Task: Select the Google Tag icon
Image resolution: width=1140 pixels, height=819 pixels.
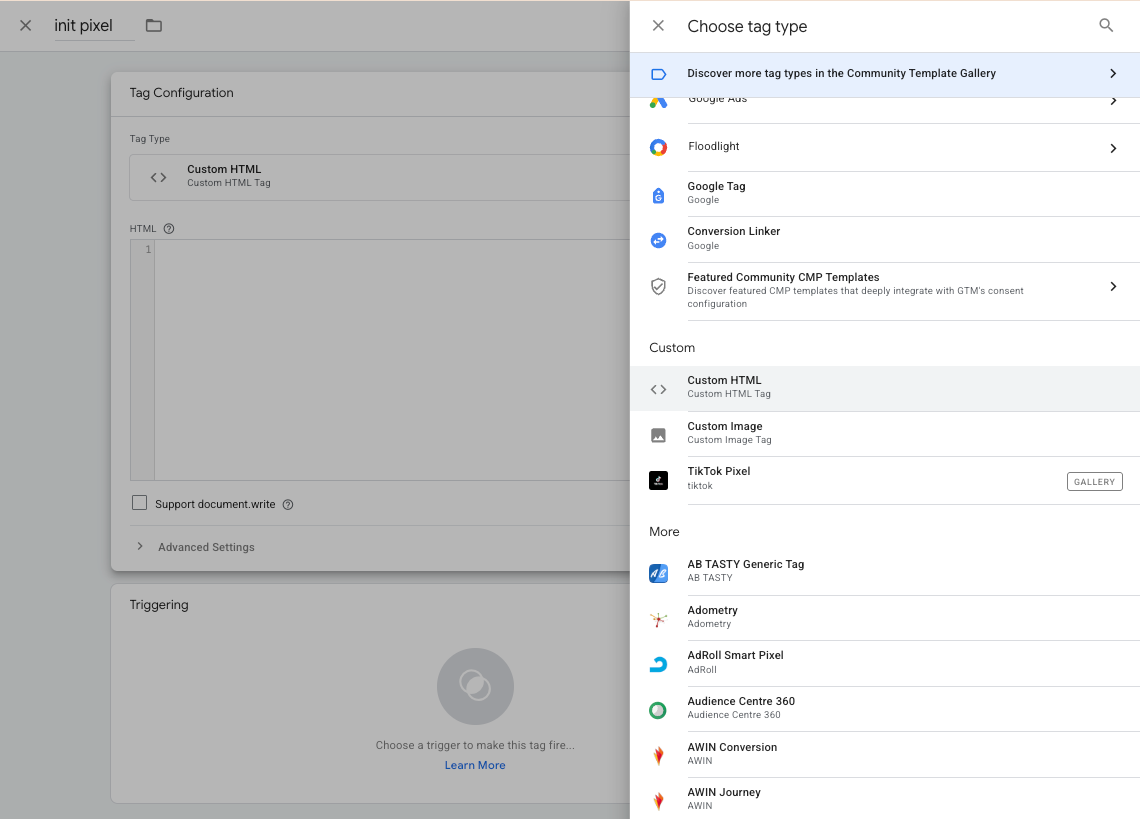Action: 658,195
